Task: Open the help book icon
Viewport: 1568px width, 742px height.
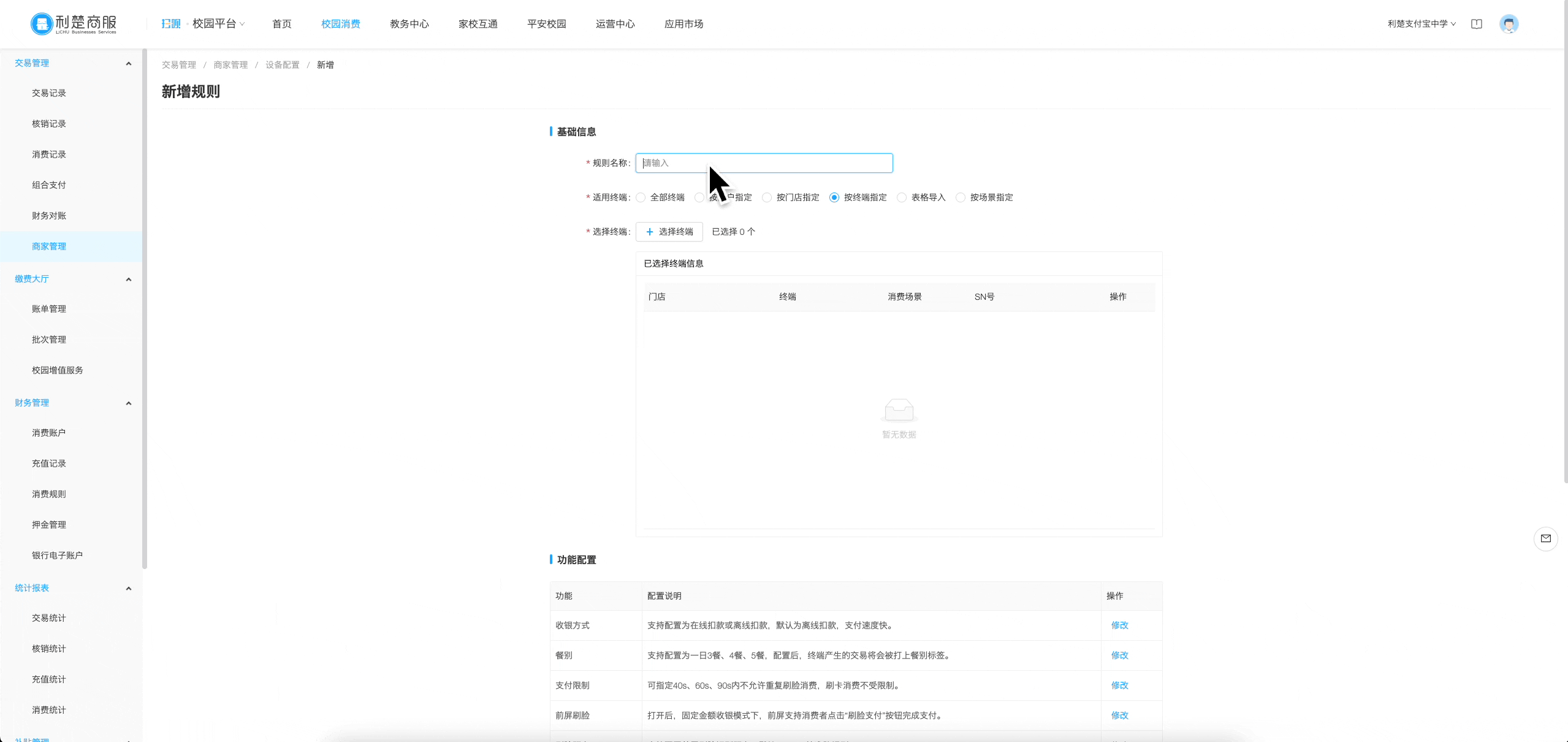Action: (x=1477, y=24)
